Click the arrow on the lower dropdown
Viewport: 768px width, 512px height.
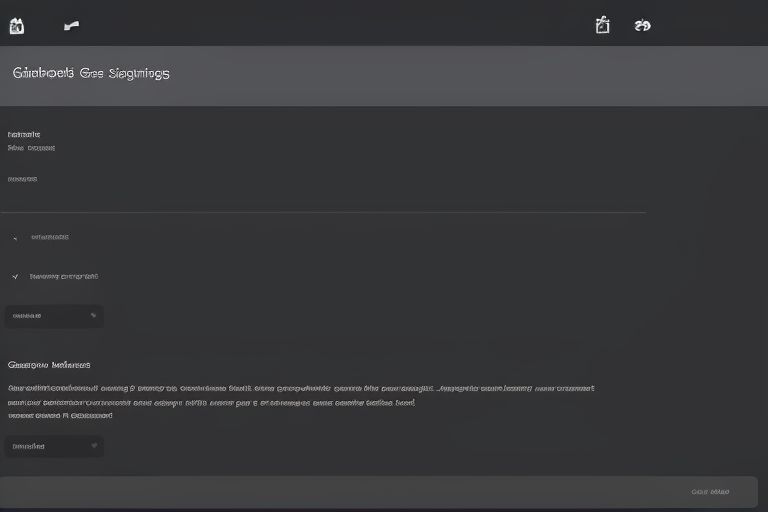[x=93, y=446]
